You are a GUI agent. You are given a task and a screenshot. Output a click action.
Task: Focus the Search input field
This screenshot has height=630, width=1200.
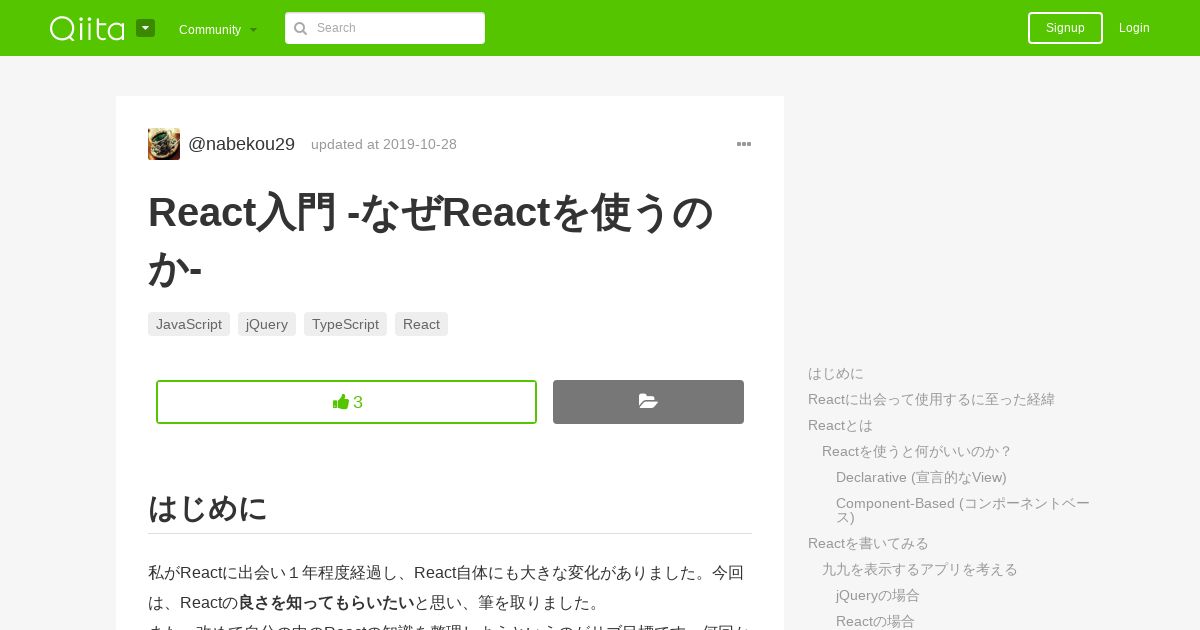385,28
